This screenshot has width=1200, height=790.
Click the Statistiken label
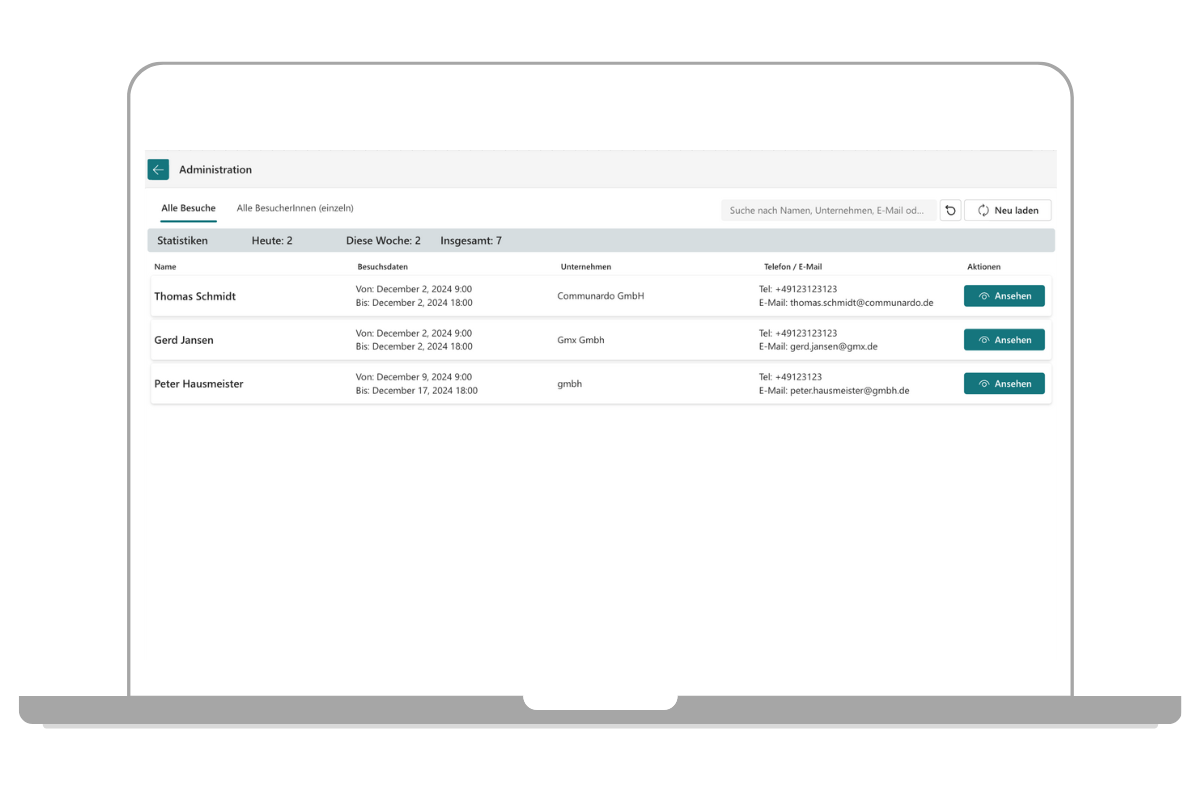tap(182, 240)
